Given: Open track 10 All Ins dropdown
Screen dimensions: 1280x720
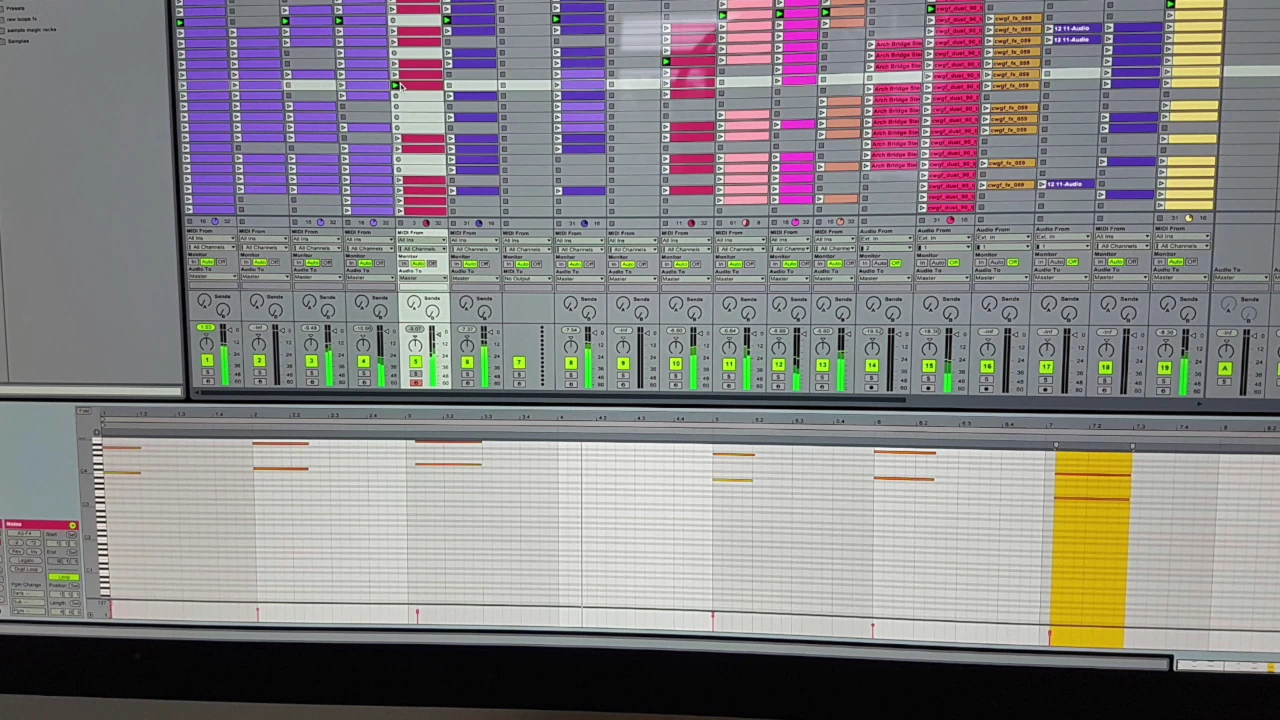Looking at the screenshot, I should pyautogui.click(x=686, y=240).
